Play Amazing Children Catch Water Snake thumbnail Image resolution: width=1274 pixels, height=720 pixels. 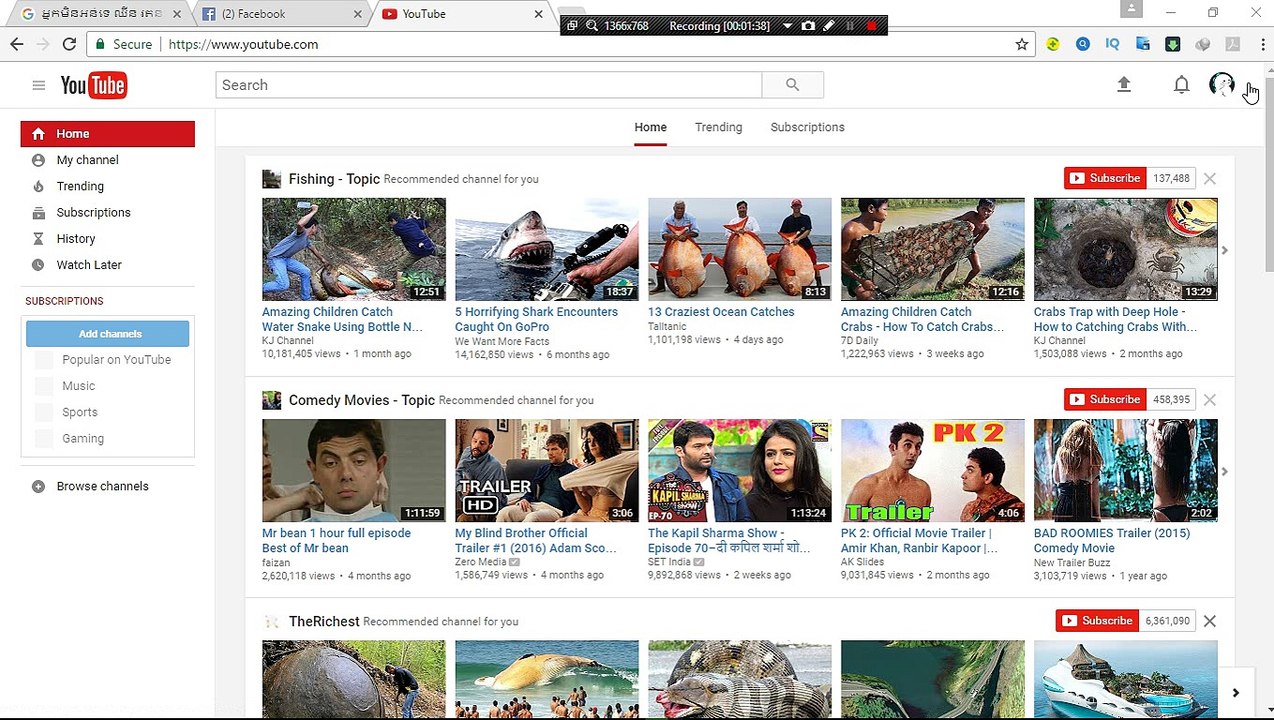[354, 249]
